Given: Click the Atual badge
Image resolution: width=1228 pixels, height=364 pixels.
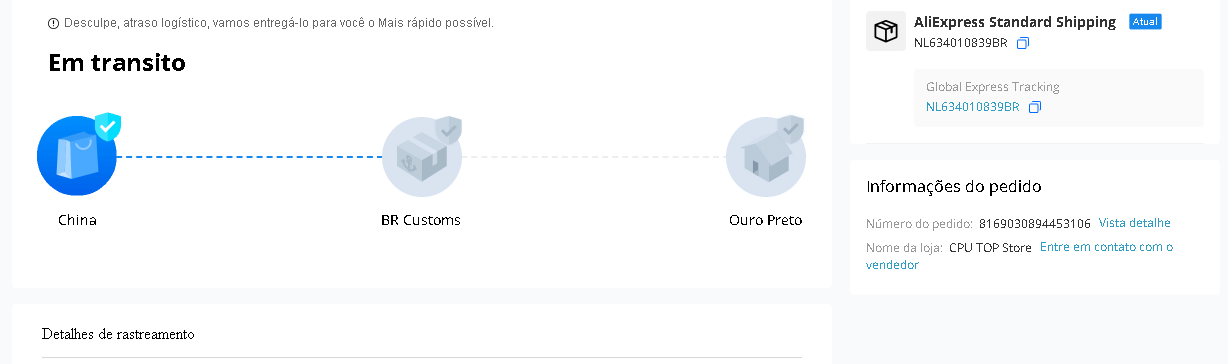Looking at the screenshot, I should coord(1145,22).
